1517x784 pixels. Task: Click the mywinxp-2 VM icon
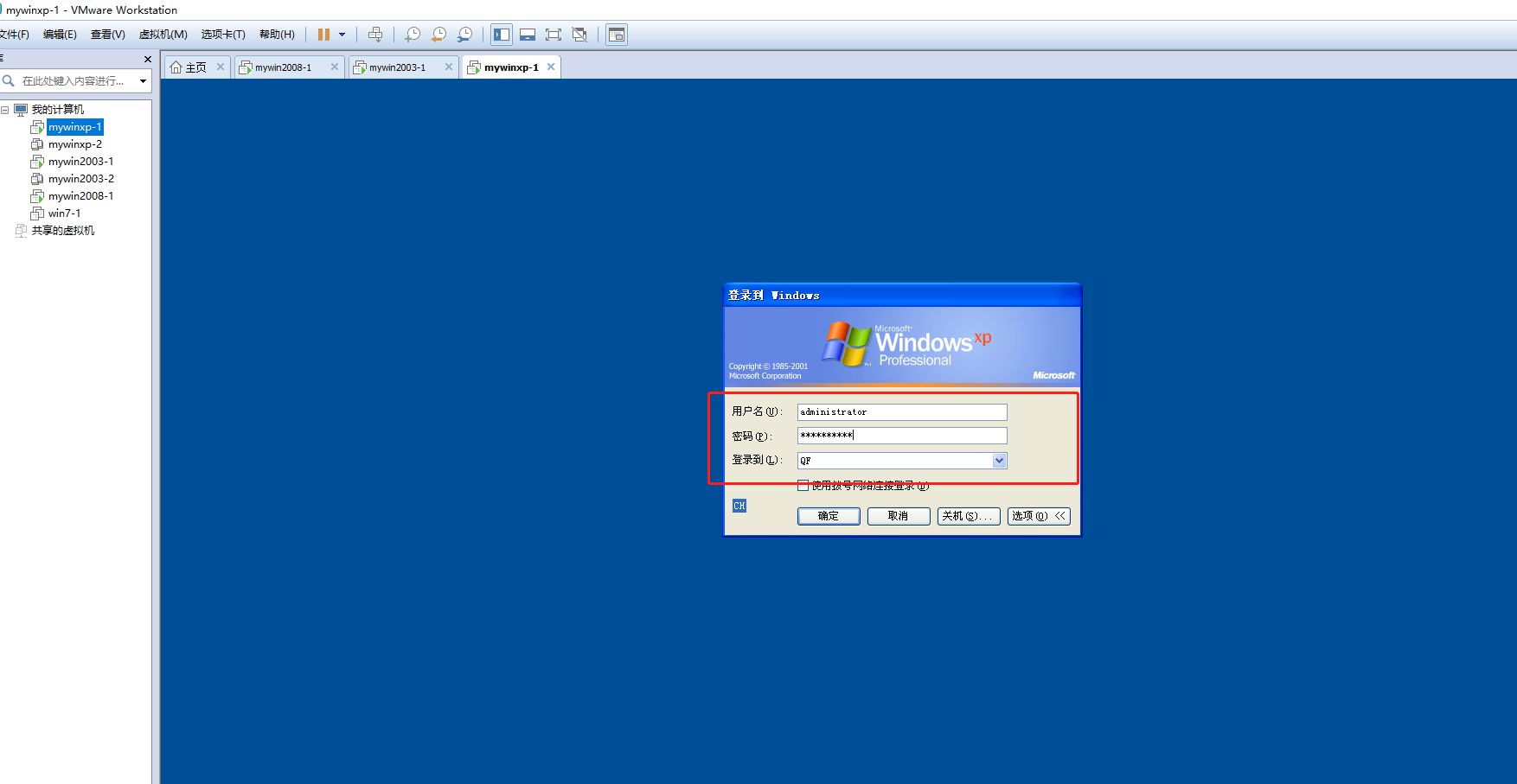37,144
